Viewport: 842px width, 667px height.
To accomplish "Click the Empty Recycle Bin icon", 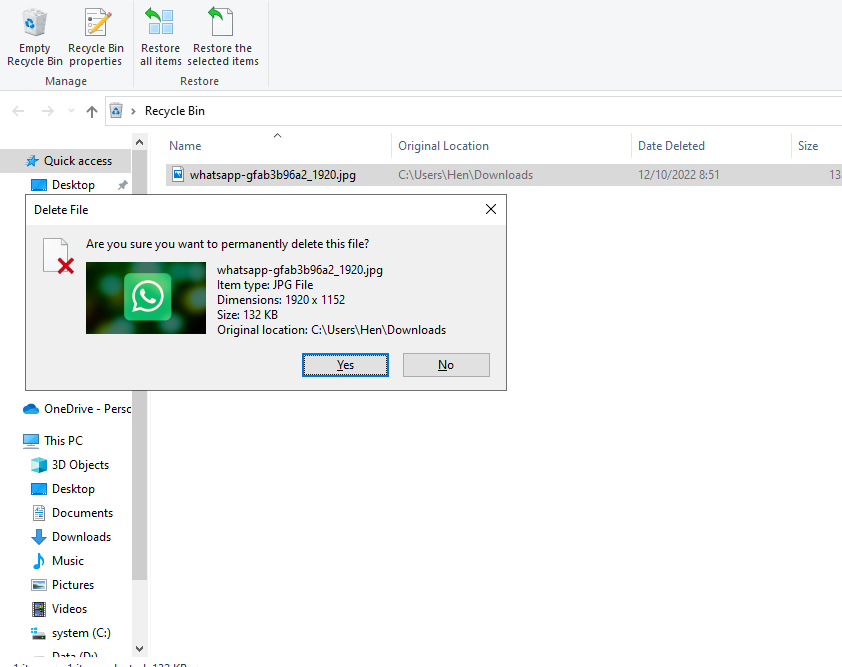I will (34, 23).
